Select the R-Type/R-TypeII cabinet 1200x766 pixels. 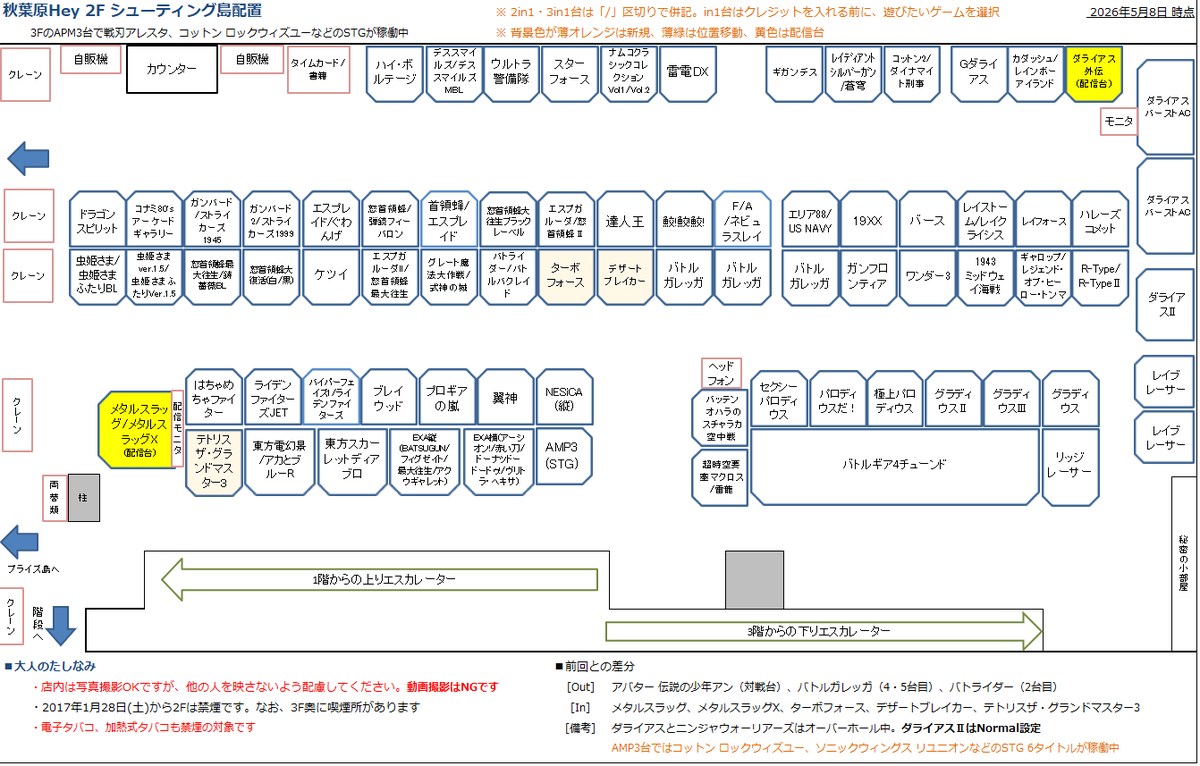click(x=1101, y=276)
